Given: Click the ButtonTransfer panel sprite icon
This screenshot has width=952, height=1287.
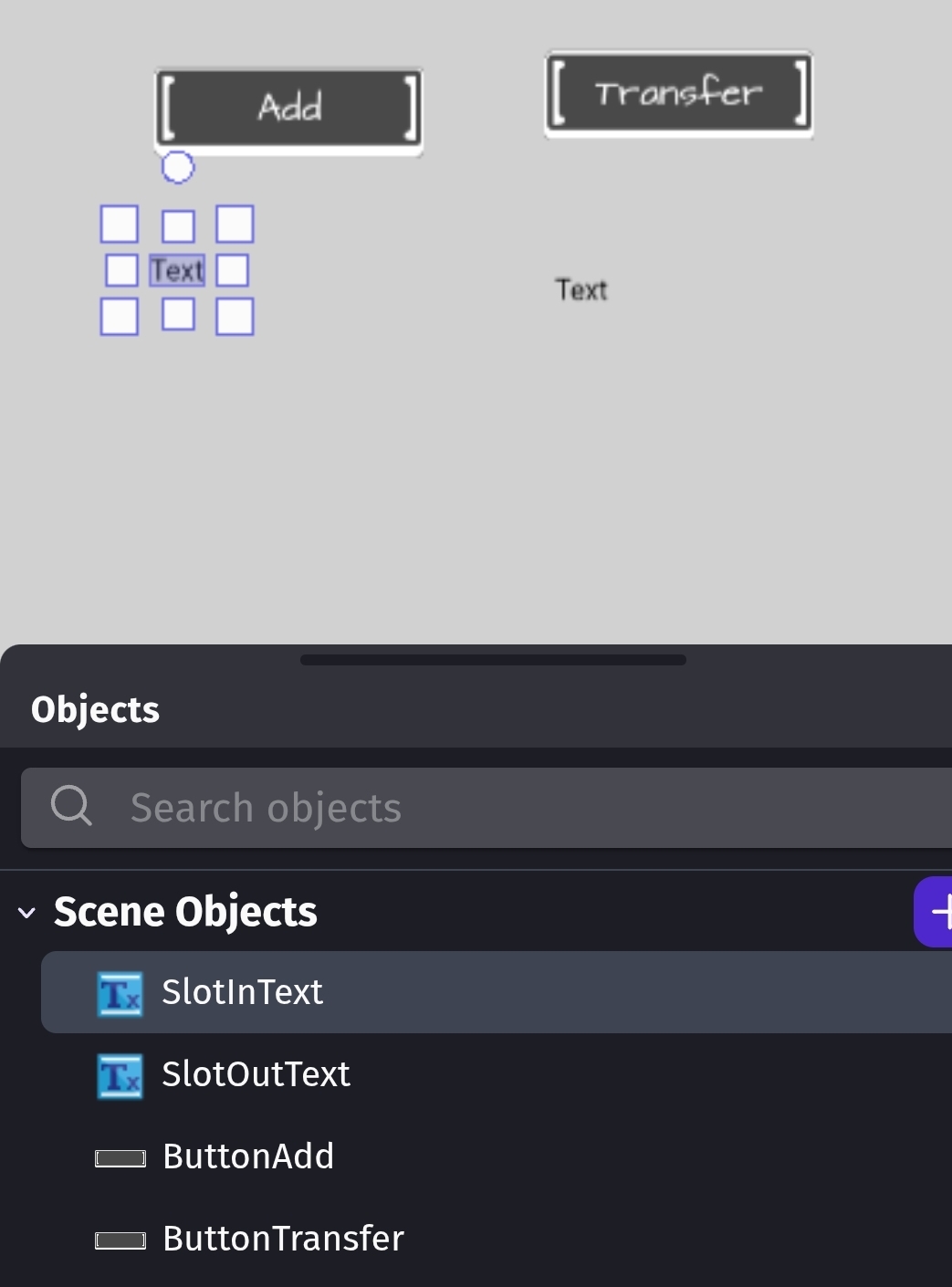Looking at the screenshot, I should pyautogui.click(x=120, y=1240).
